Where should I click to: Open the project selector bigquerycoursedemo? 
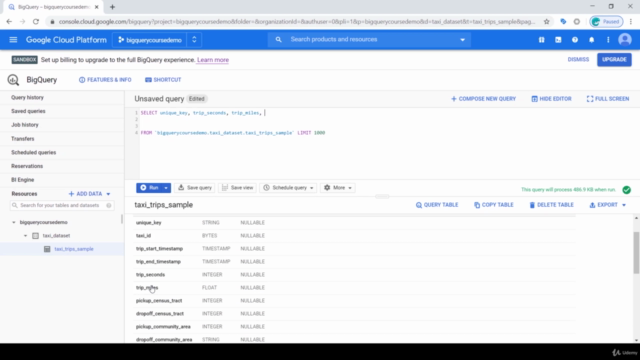(x=150, y=40)
